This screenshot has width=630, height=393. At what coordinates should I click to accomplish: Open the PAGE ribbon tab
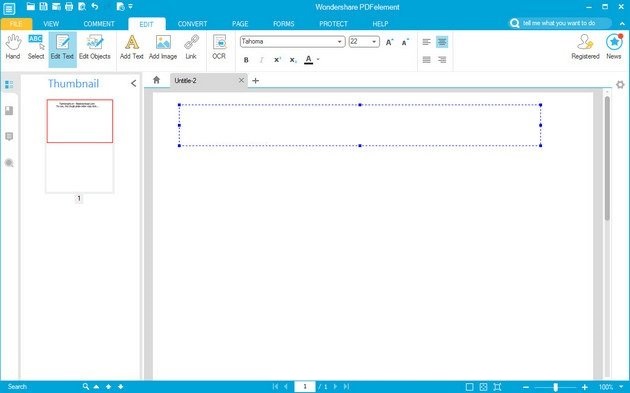tap(240, 24)
